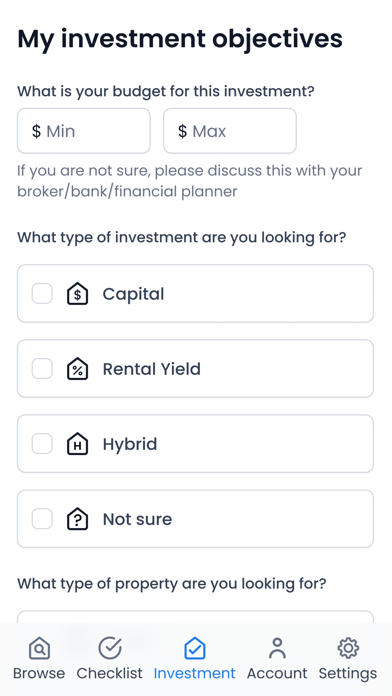
Task: Open the Checklist circle-check icon
Action: pos(110,648)
